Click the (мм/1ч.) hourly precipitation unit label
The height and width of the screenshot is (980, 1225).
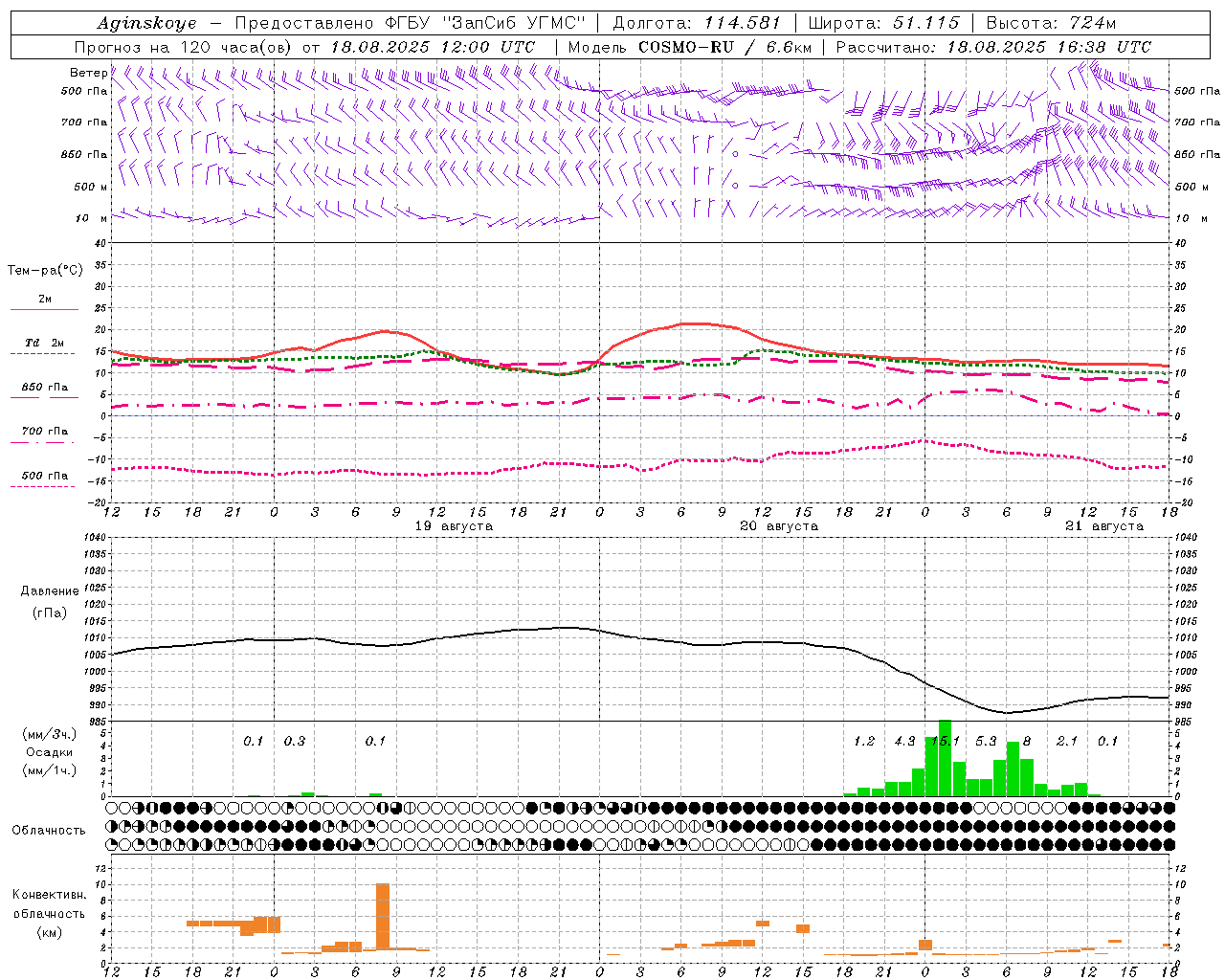click(x=50, y=770)
